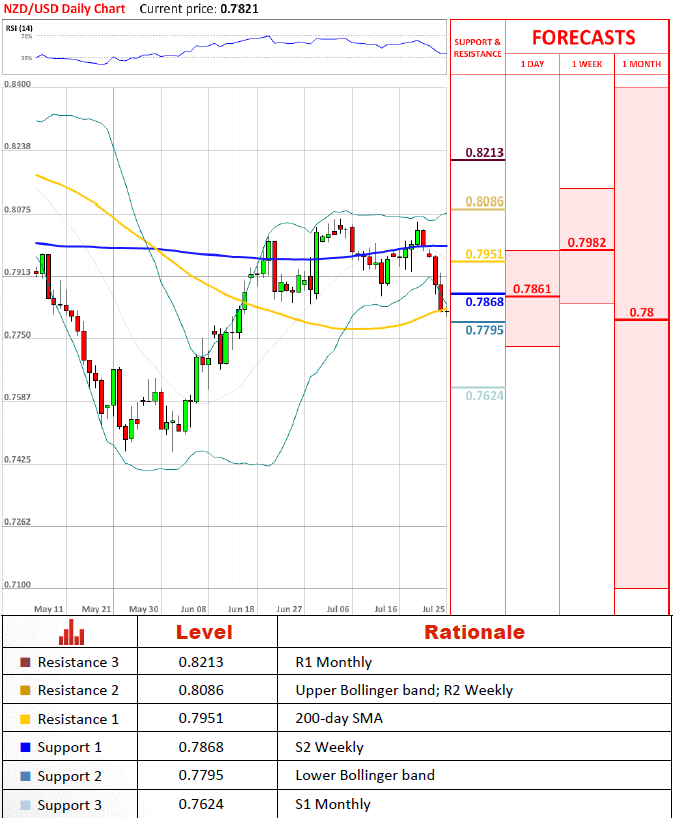Click the SUPPORT & RESISTANCE column header
Screen dimensions: 673x818
pyautogui.click(x=477, y=48)
